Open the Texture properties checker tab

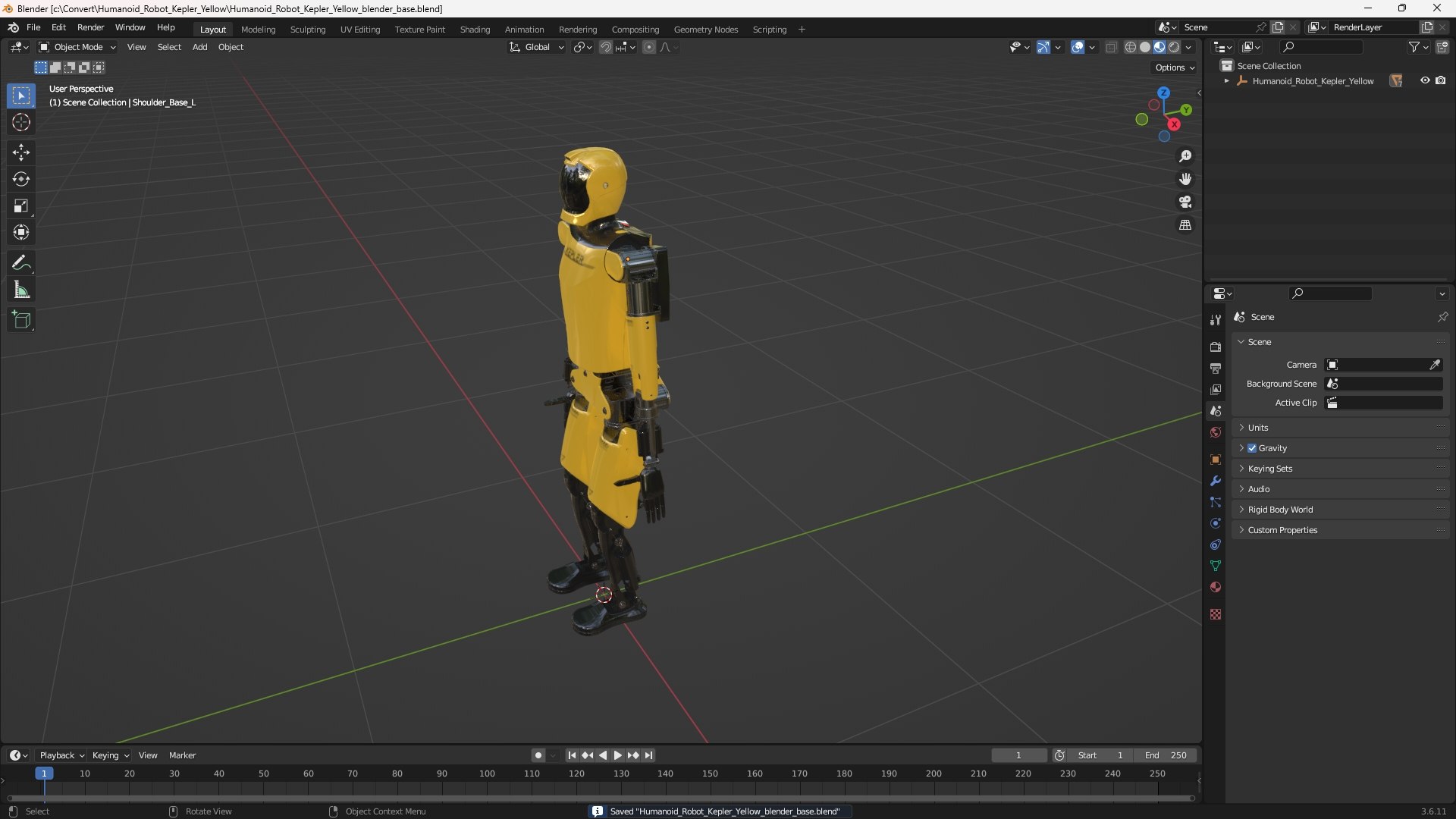tap(1216, 614)
